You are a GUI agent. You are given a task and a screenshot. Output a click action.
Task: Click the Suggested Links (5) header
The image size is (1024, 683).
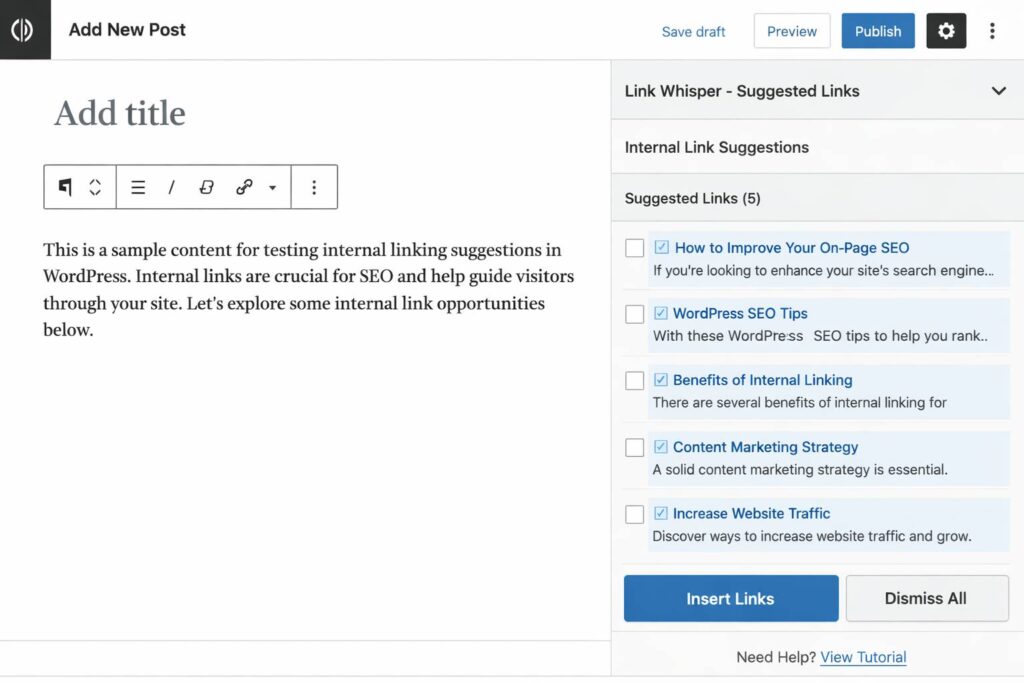[692, 198]
